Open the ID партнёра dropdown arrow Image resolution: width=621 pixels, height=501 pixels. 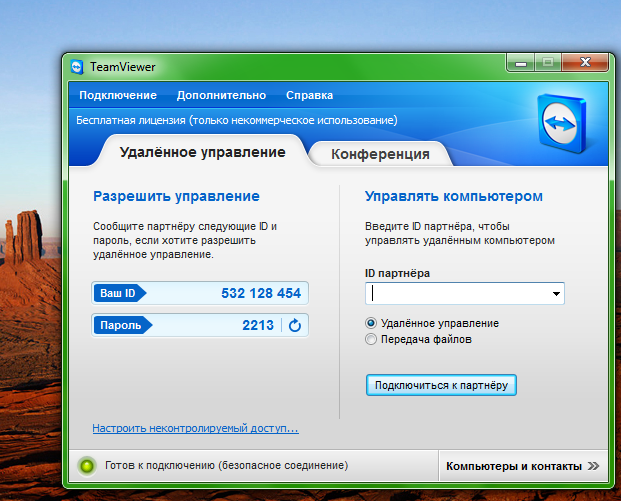click(x=555, y=294)
